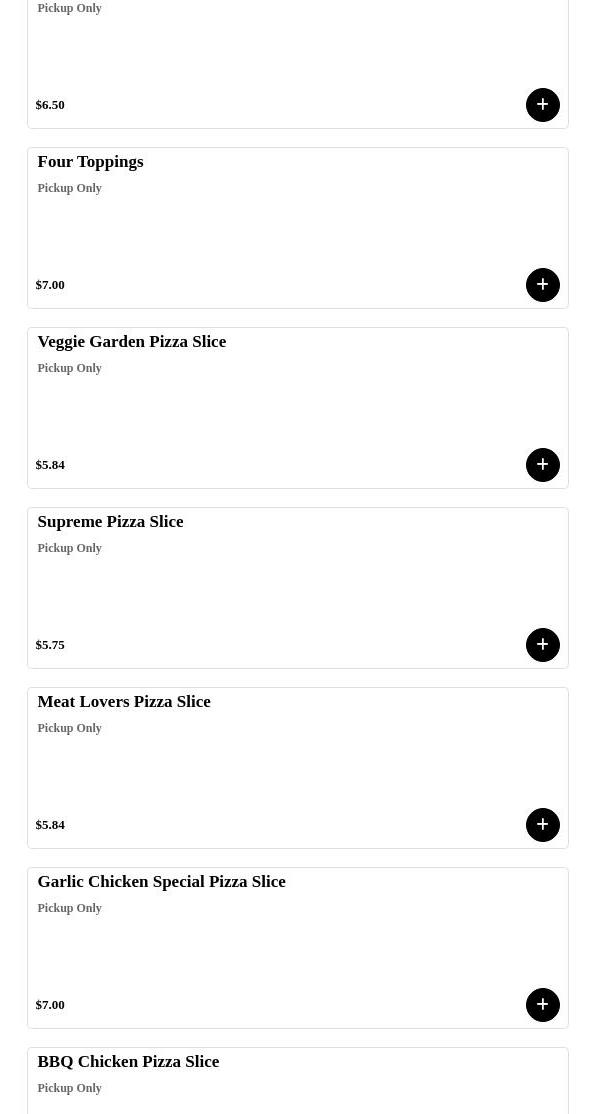Add Meat Lovers Pizza Slice to cart

(542, 825)
